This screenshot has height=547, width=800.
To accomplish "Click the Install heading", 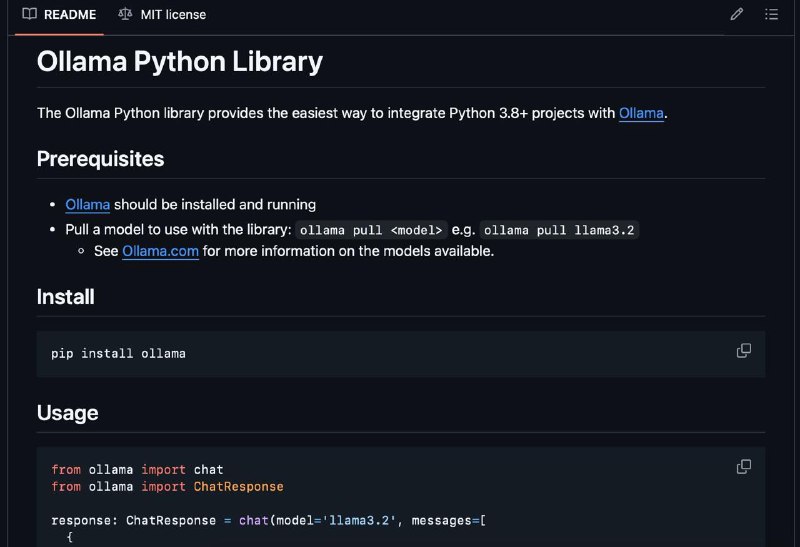I will coord(65,297).
